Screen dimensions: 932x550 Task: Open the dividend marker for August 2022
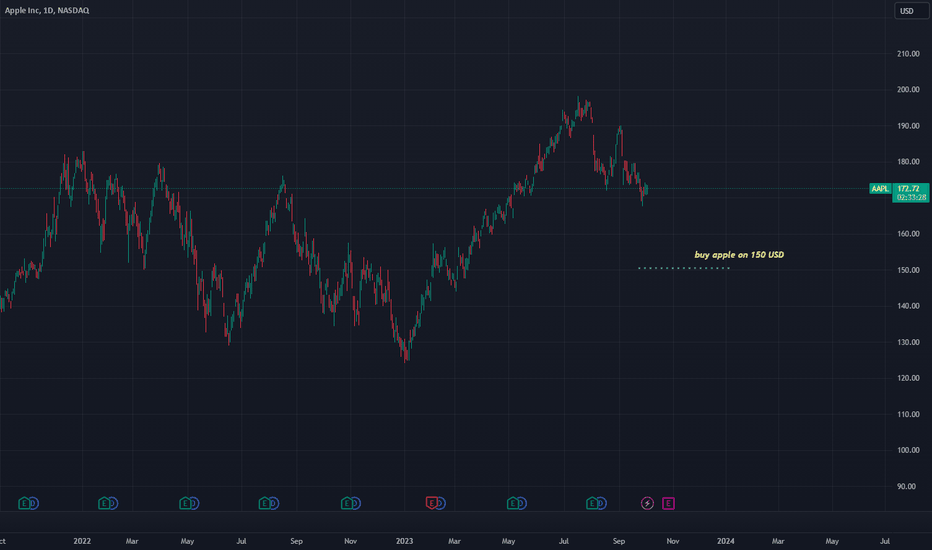274,504
